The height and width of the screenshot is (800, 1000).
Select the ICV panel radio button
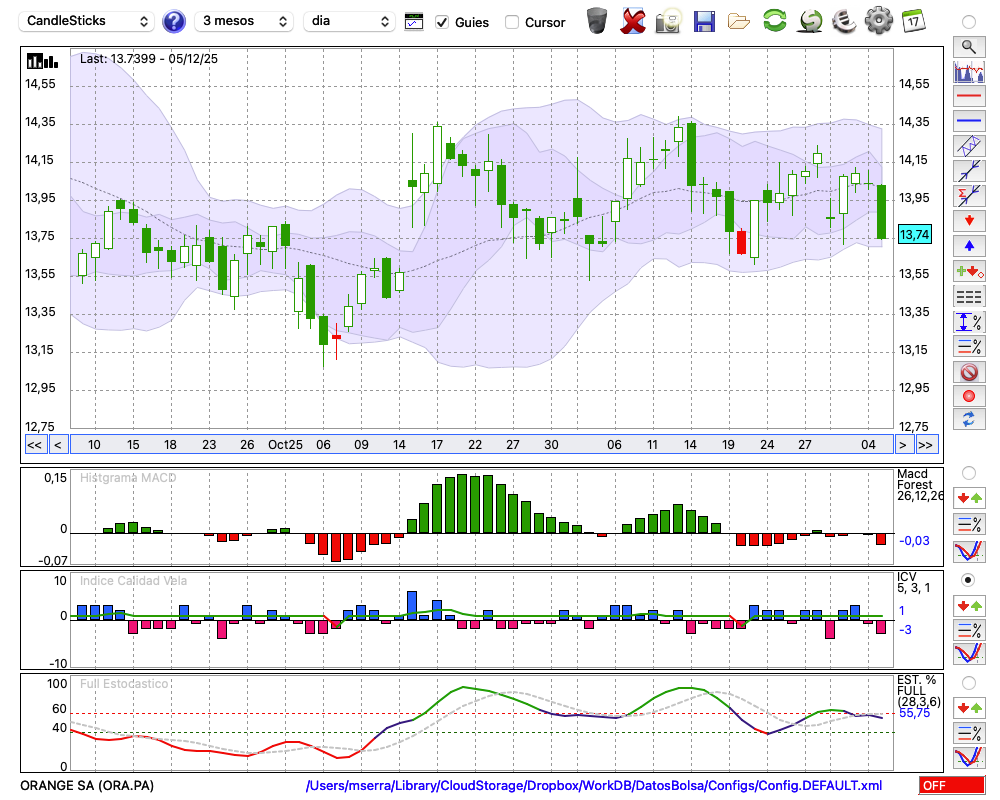pos(968,579)
